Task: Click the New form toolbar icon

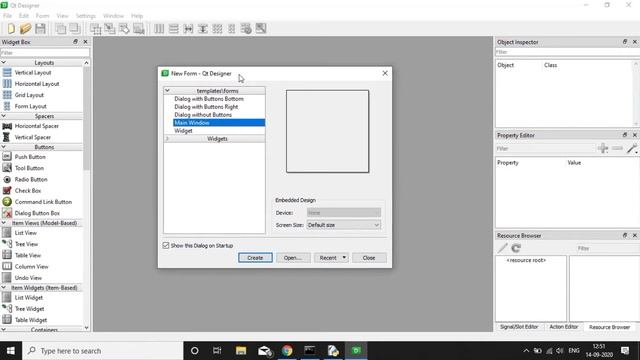Action: click(11, 29)
